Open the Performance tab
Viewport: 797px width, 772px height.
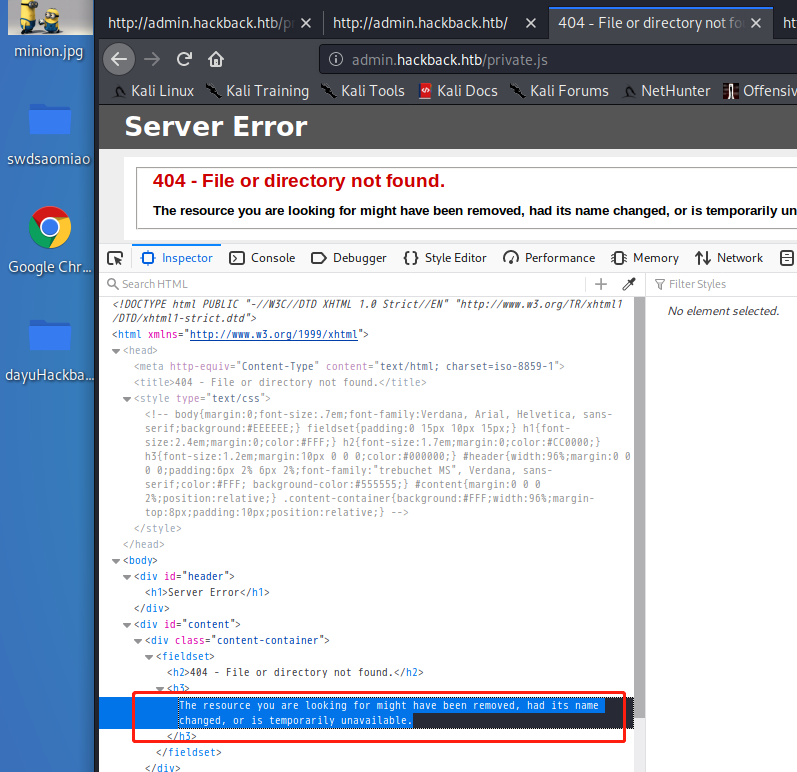549,258
